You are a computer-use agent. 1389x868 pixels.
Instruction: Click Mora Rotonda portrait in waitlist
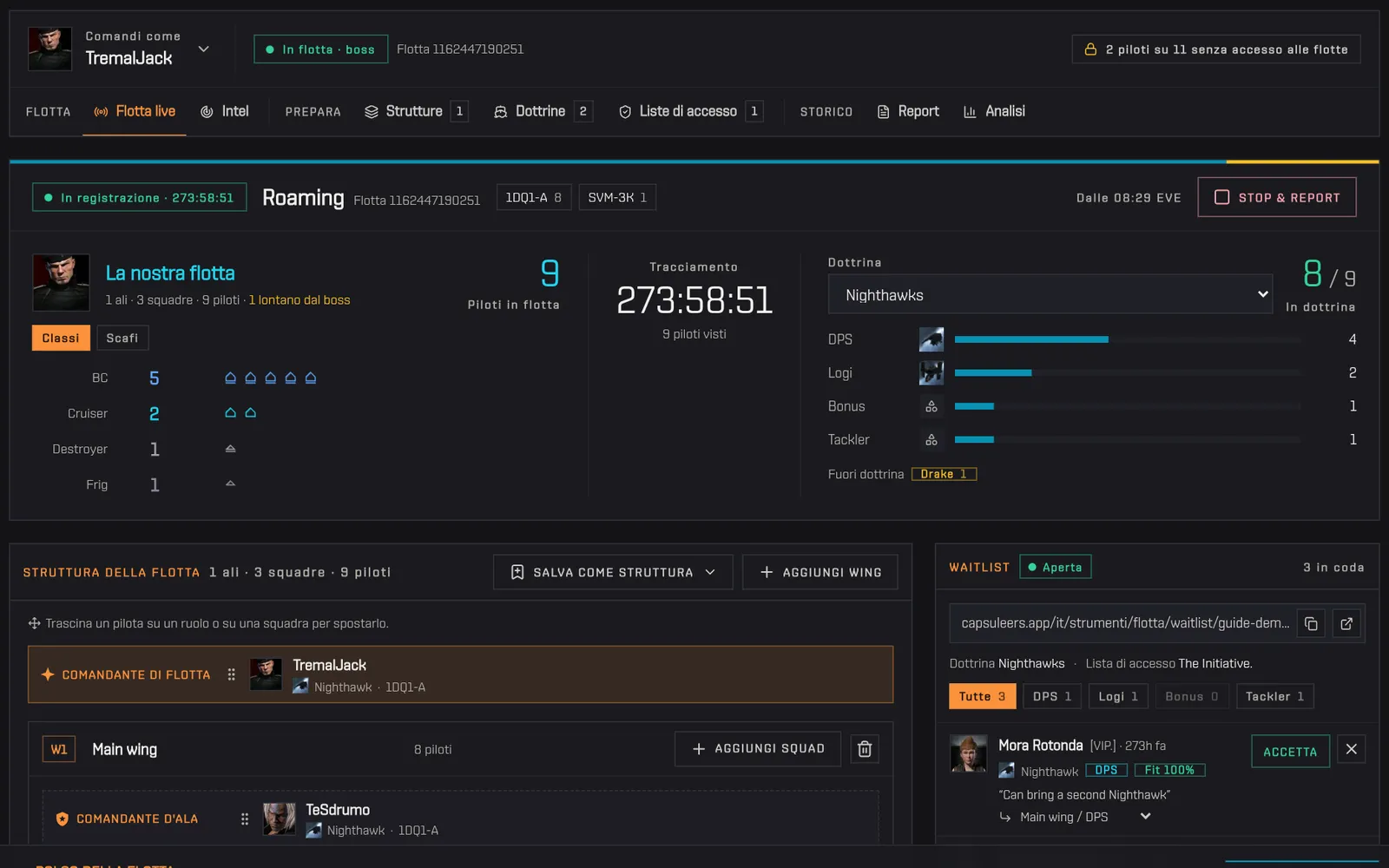click(x=969, y=753)
